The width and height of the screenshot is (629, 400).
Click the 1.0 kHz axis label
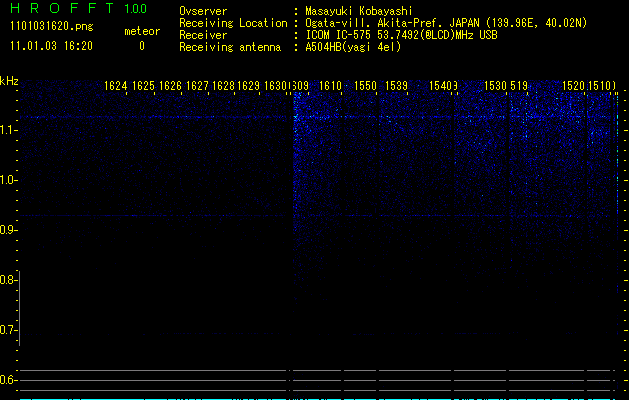(8, 180)
